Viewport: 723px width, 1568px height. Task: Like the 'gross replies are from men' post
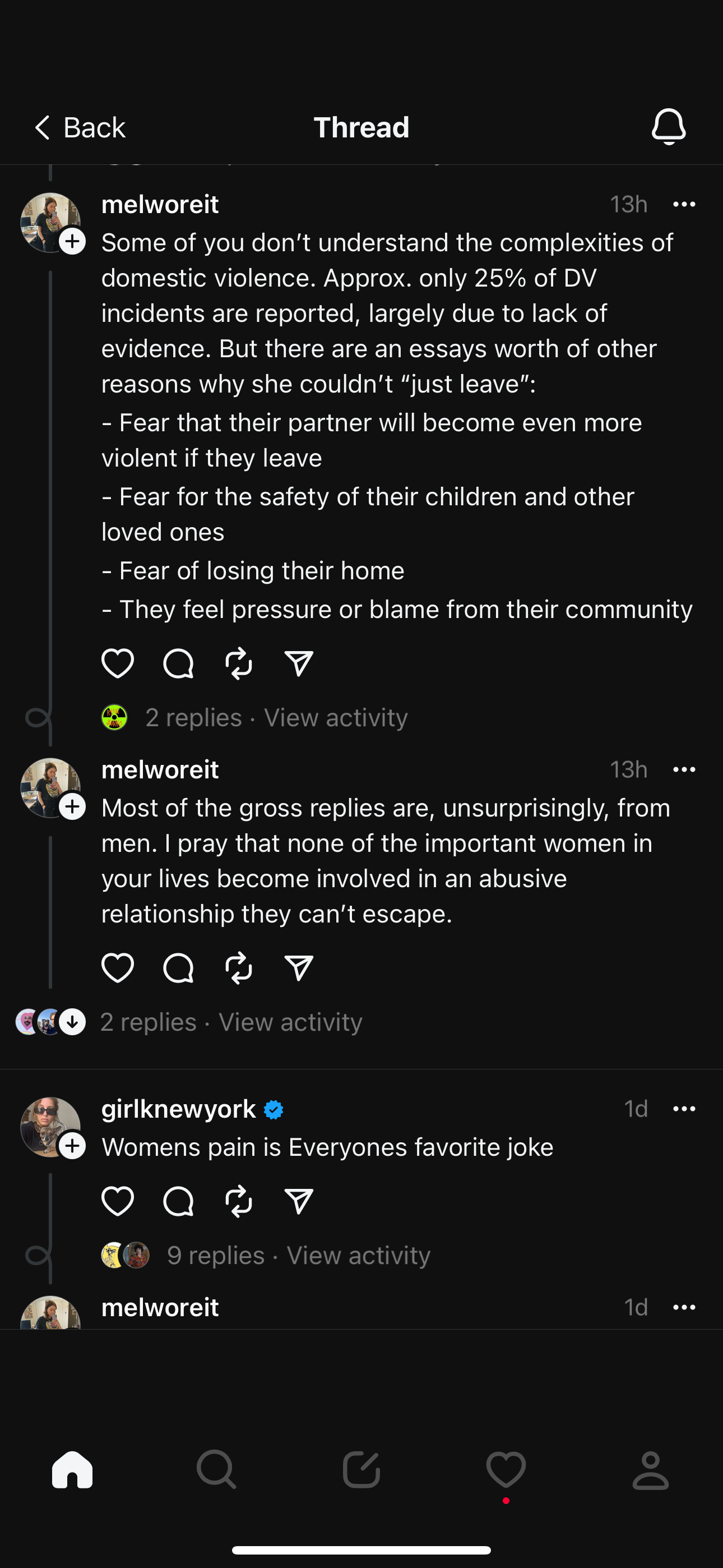[118, 968]
